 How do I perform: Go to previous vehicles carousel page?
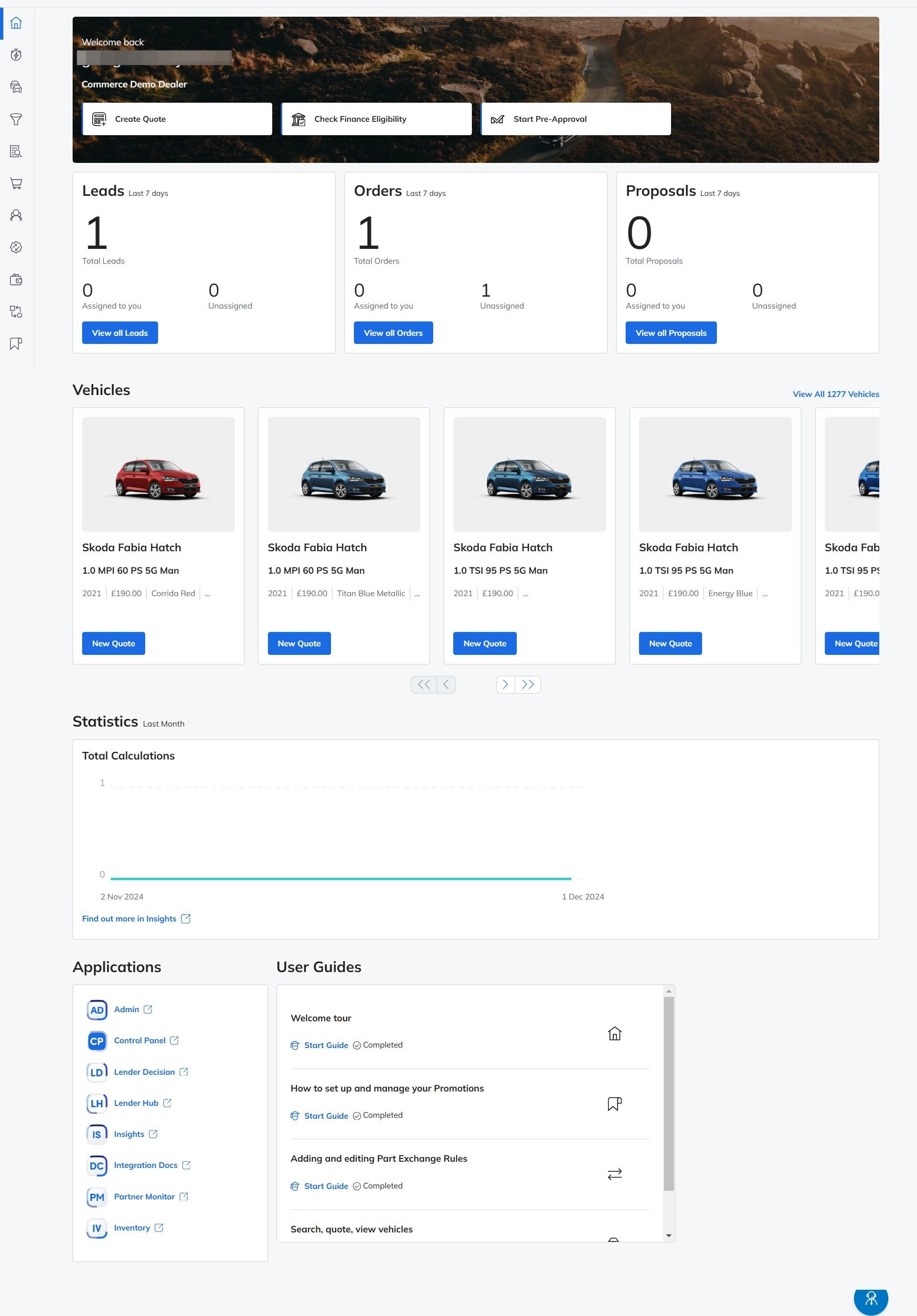tap(446, 685)
